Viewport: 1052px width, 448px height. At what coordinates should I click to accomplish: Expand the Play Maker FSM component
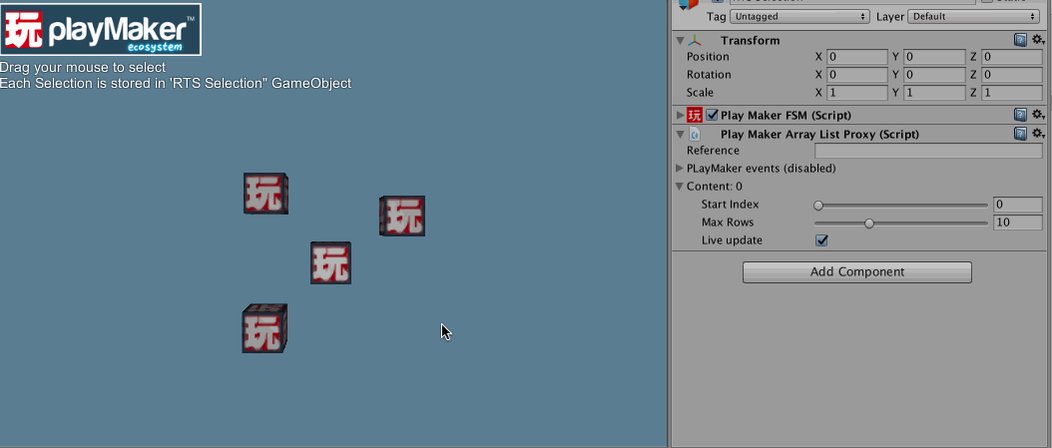point(680,115)
